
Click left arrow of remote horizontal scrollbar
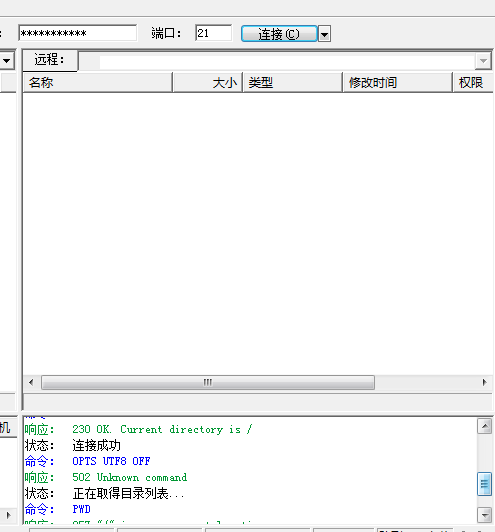pos(31,382)
